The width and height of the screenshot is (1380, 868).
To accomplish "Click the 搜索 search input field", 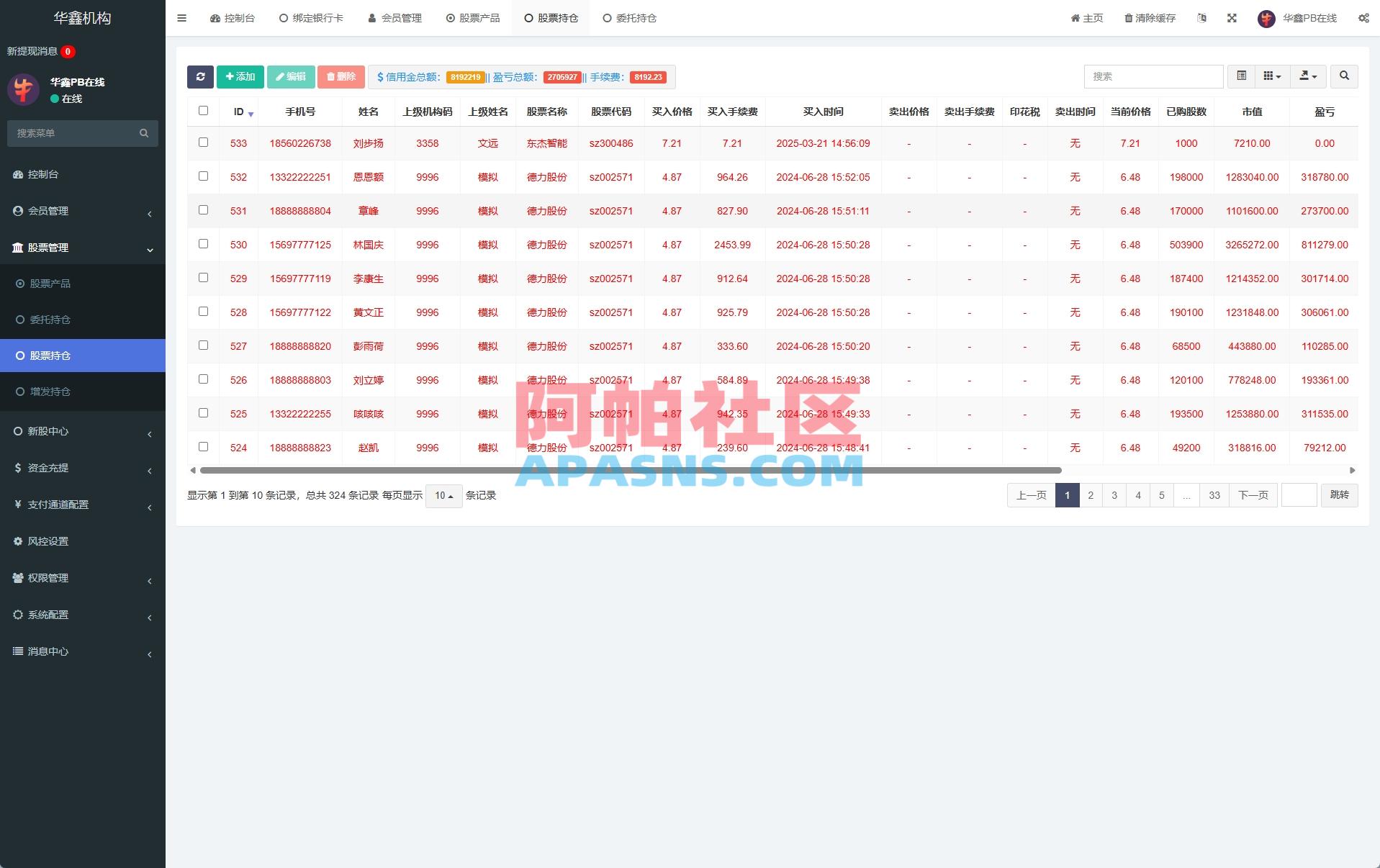I will [1153, 76].
